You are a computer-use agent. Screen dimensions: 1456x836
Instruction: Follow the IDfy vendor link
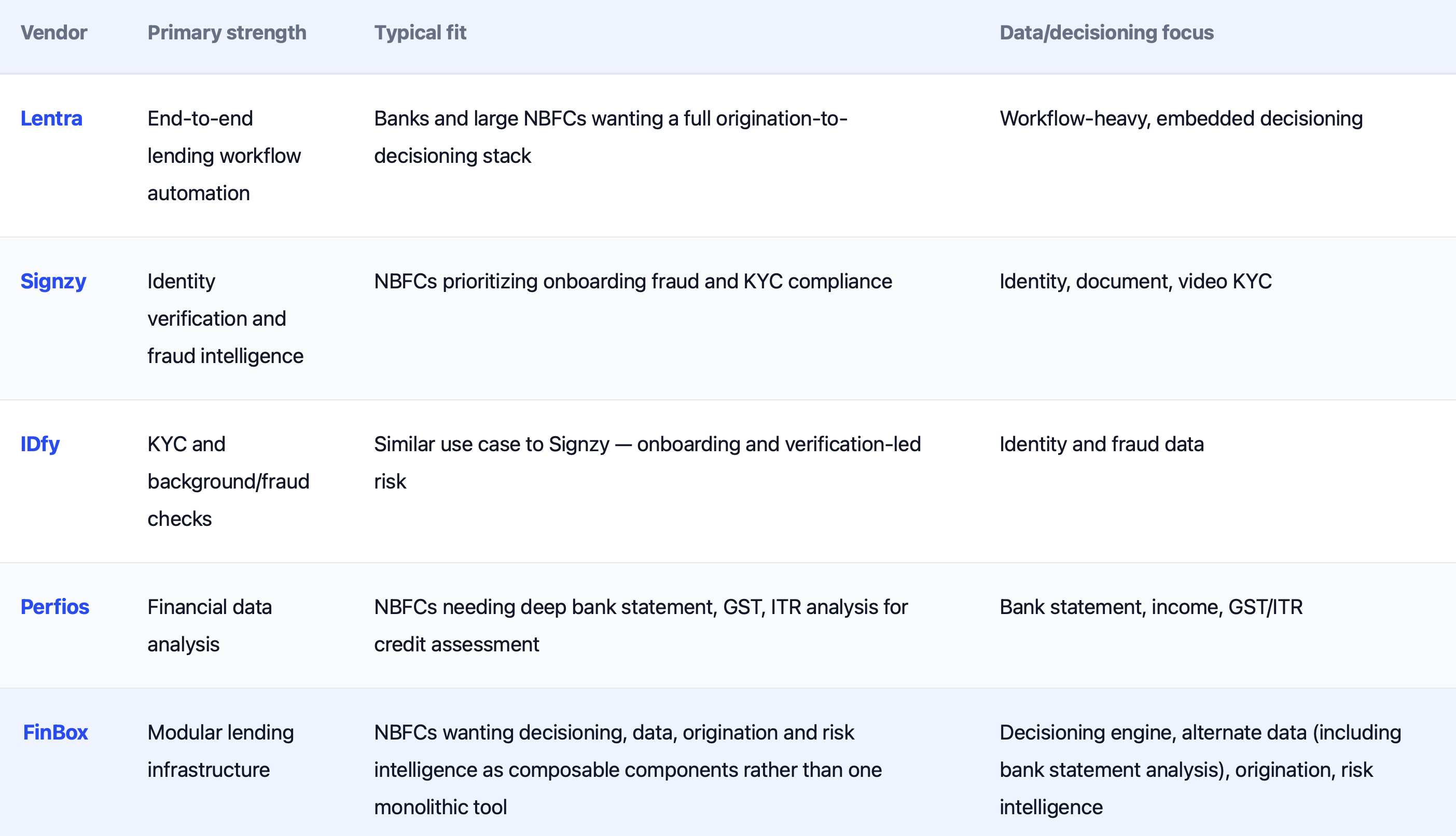(40, 444)
